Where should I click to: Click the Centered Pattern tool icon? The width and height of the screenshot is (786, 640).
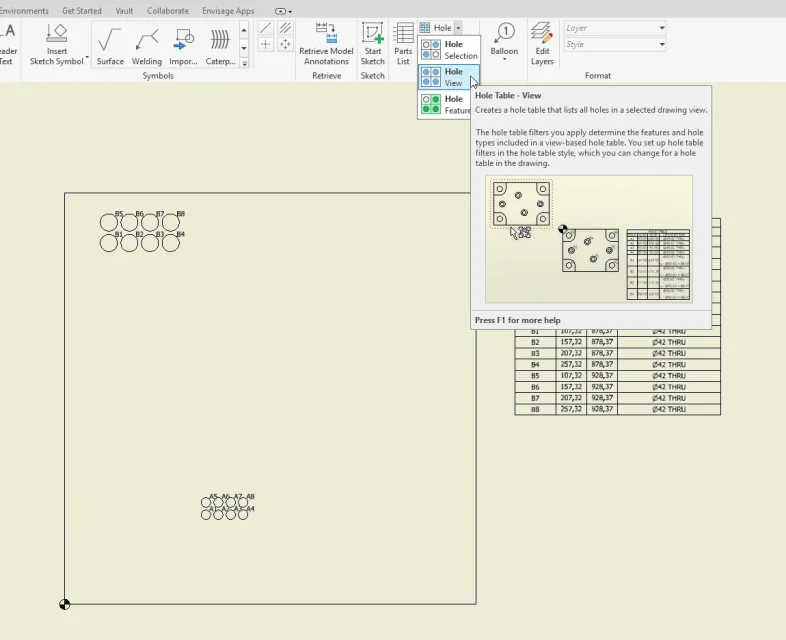[x=285, y=45]
